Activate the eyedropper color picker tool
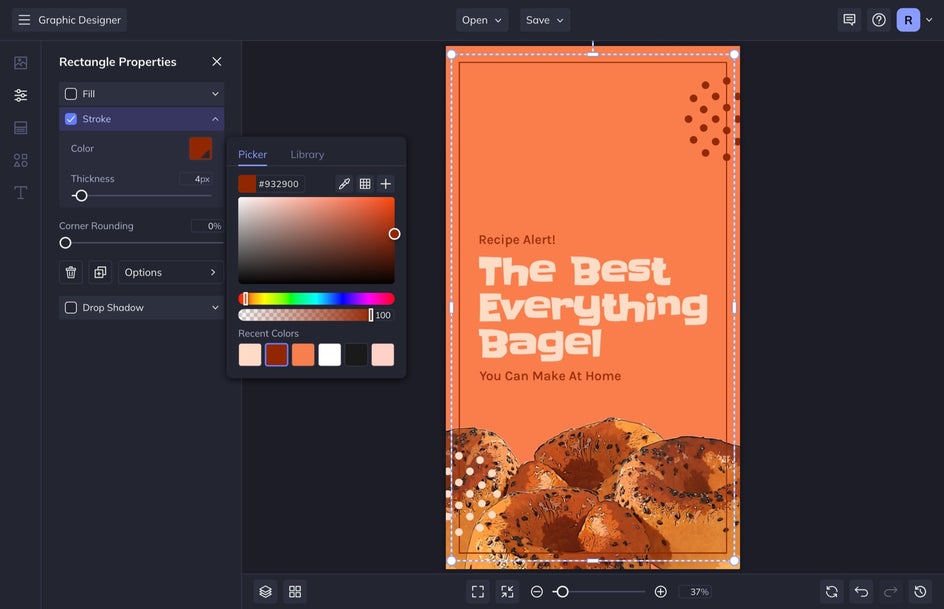 pyautogui.click(x=344, y=184)
